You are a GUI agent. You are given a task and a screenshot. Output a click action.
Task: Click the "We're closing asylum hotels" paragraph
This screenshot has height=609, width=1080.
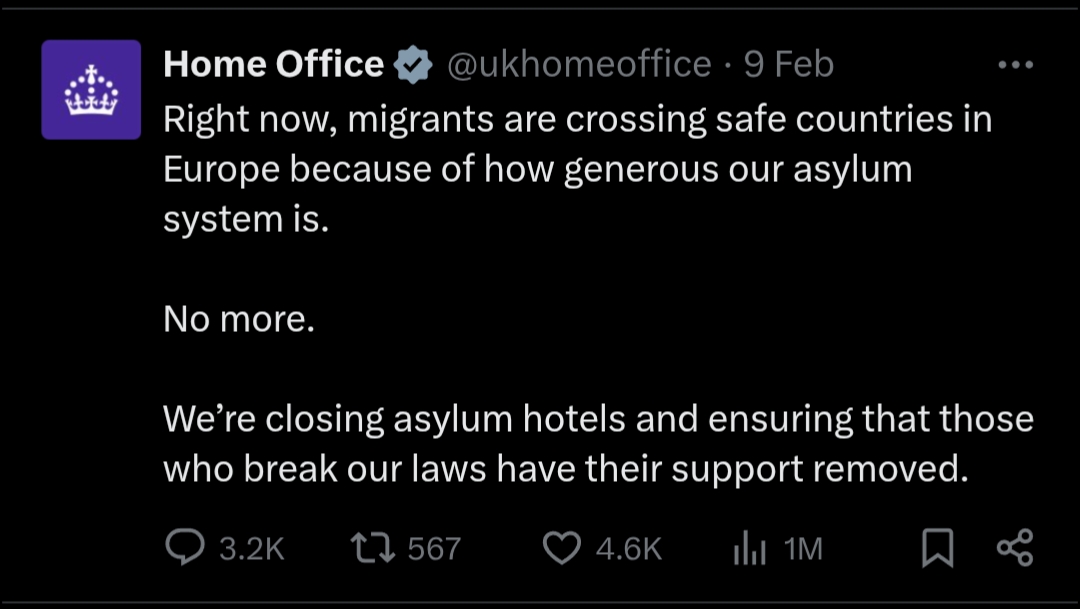pos(597,443)
